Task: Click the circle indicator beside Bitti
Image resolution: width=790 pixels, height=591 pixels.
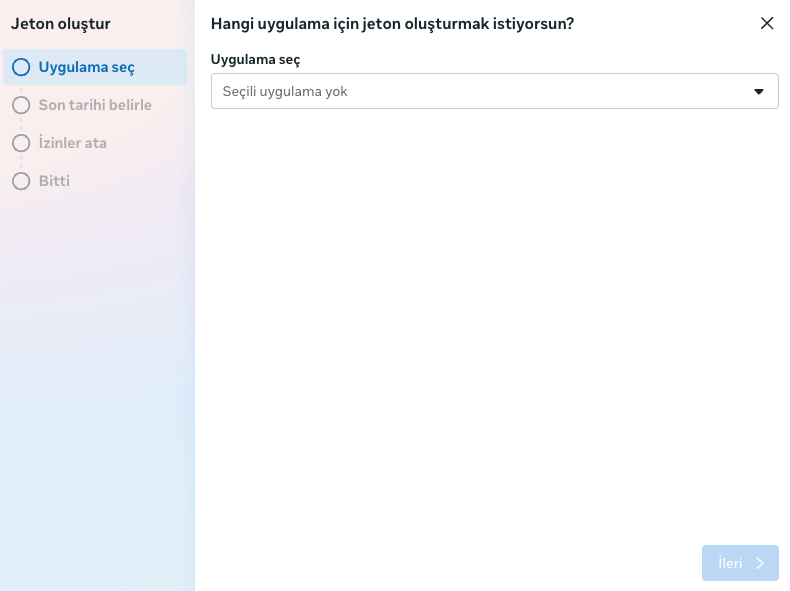Action: point(21,181)
